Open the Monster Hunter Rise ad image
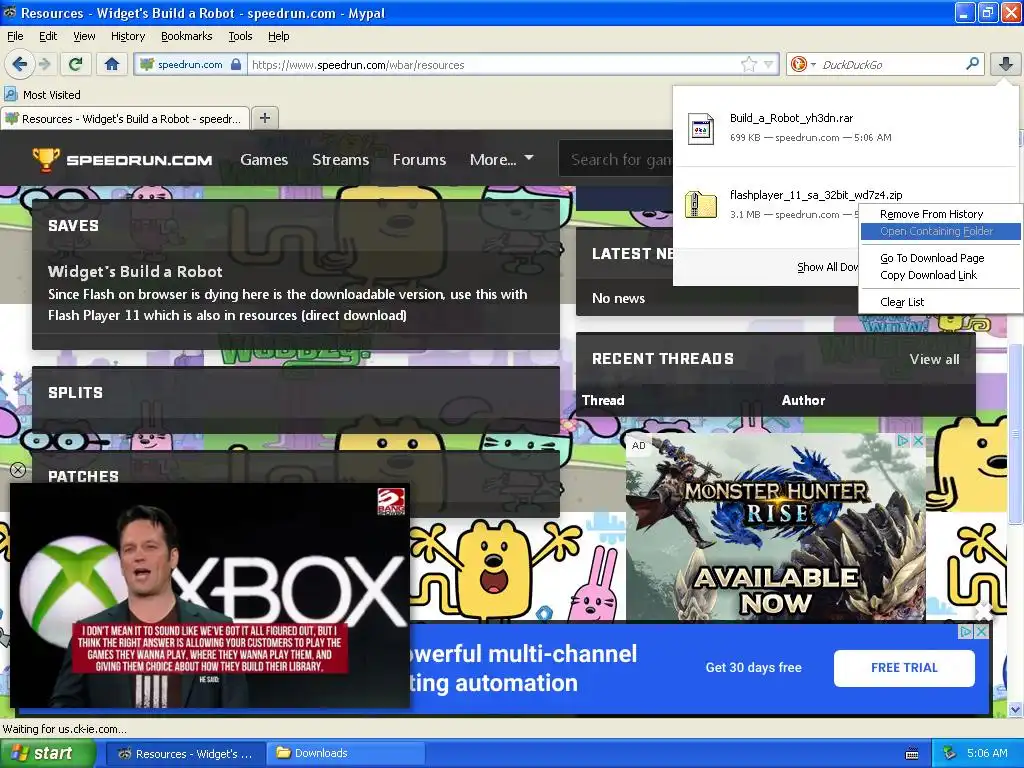The height and width of the screenshot is (768, 1024). tap(776, 526)
